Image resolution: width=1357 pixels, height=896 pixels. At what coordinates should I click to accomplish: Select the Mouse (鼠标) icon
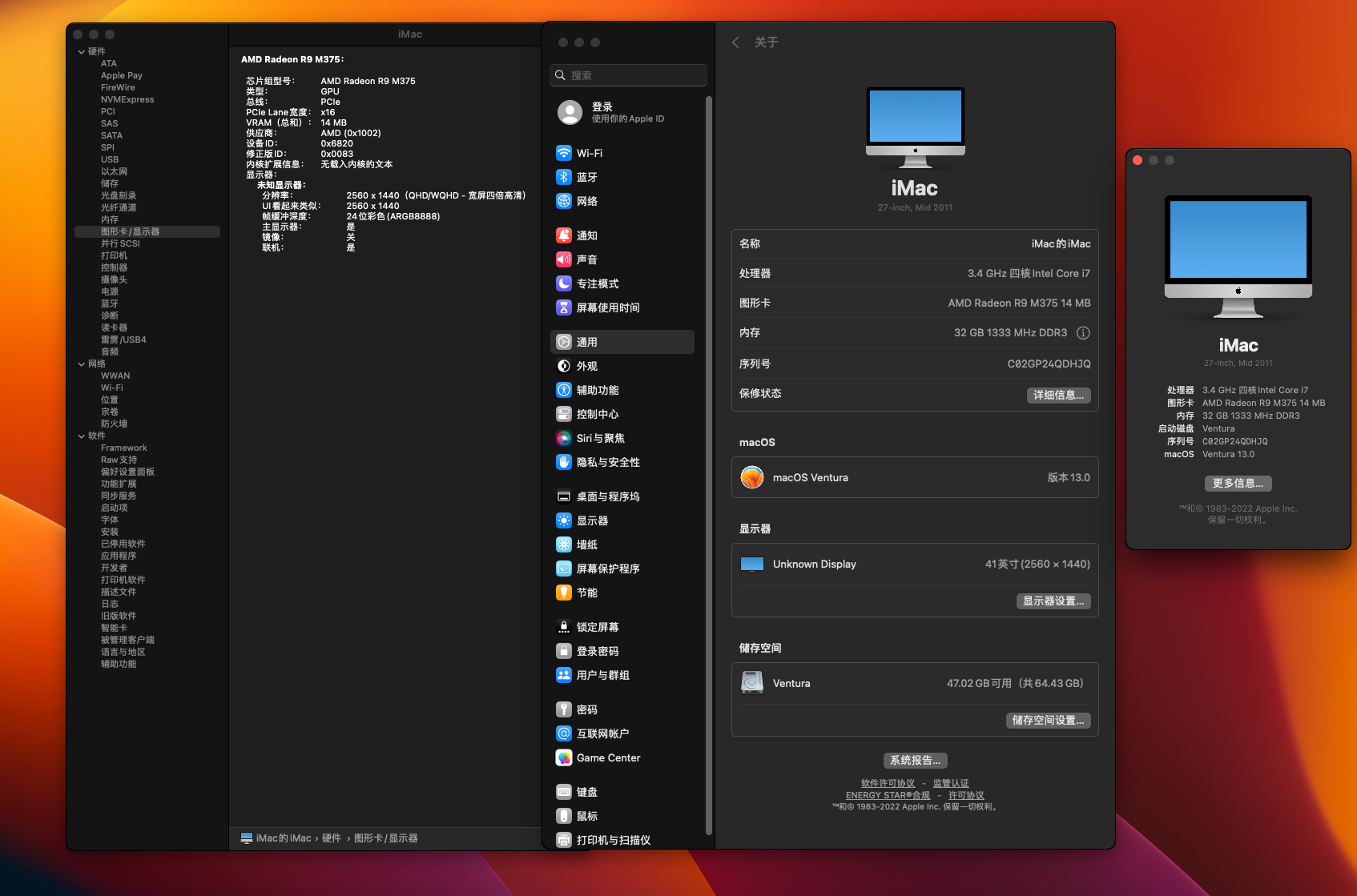pyautogui.click(x=564, y=816)
